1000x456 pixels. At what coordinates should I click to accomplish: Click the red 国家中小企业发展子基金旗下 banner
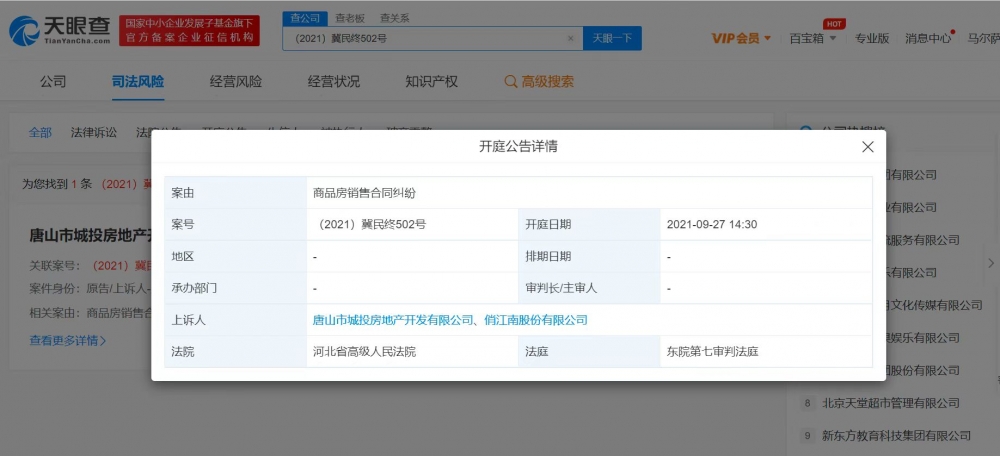coord(189,31)
